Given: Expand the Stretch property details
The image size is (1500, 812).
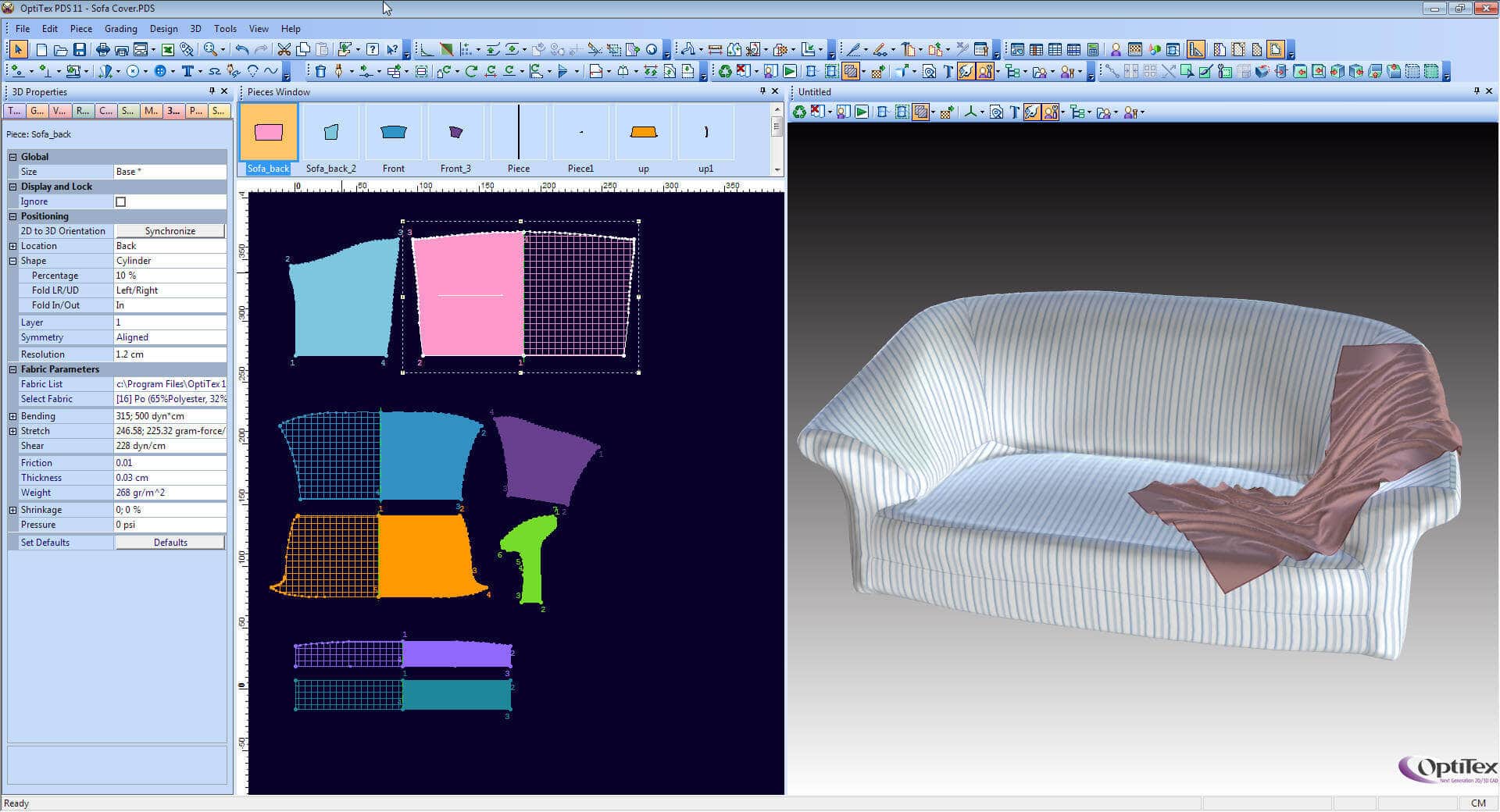Looking at the screenshot, I should 12,430.
